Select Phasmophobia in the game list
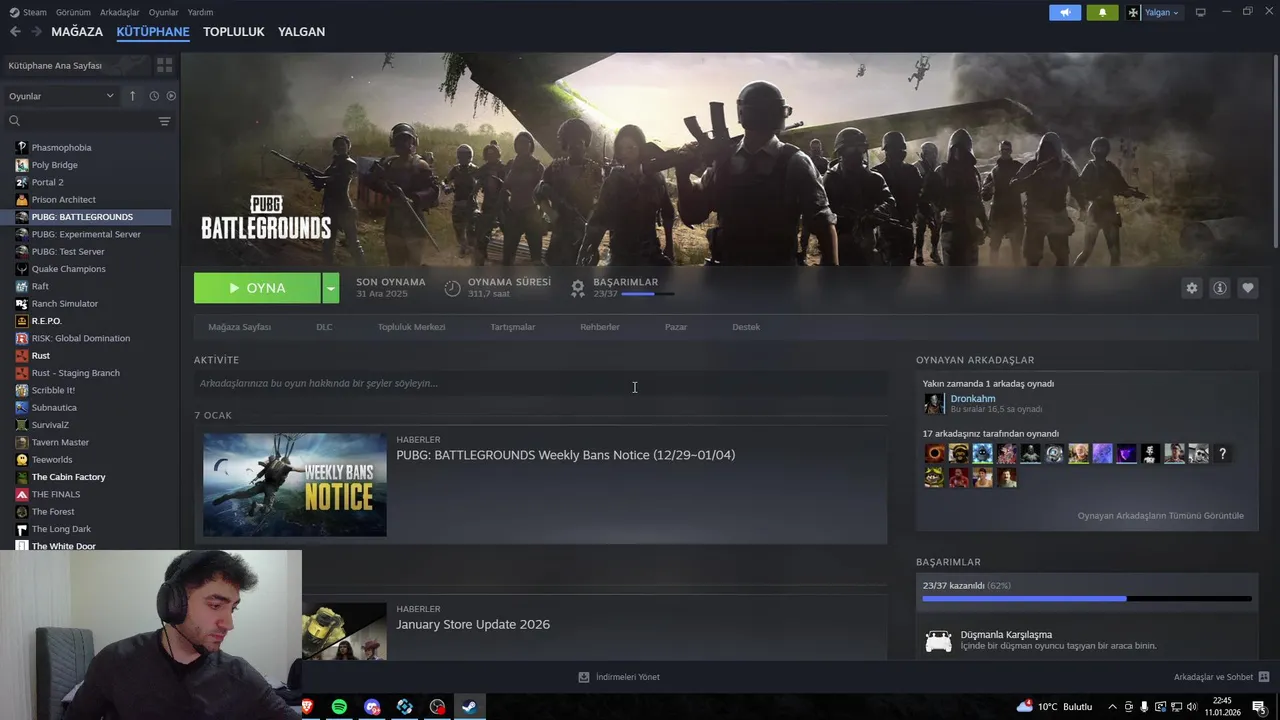 (61, 148)
